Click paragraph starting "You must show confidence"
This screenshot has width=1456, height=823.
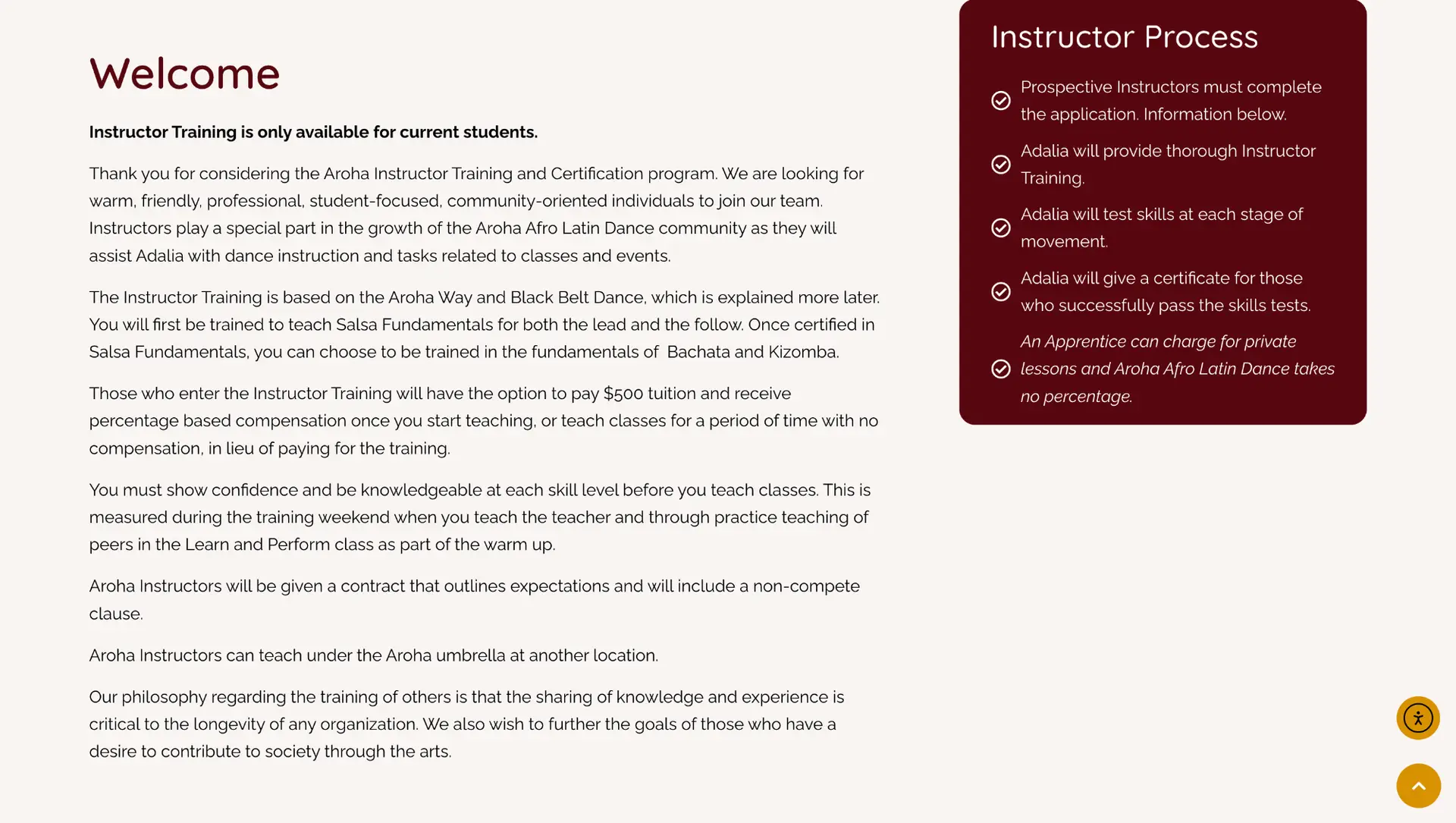(479, 517)
